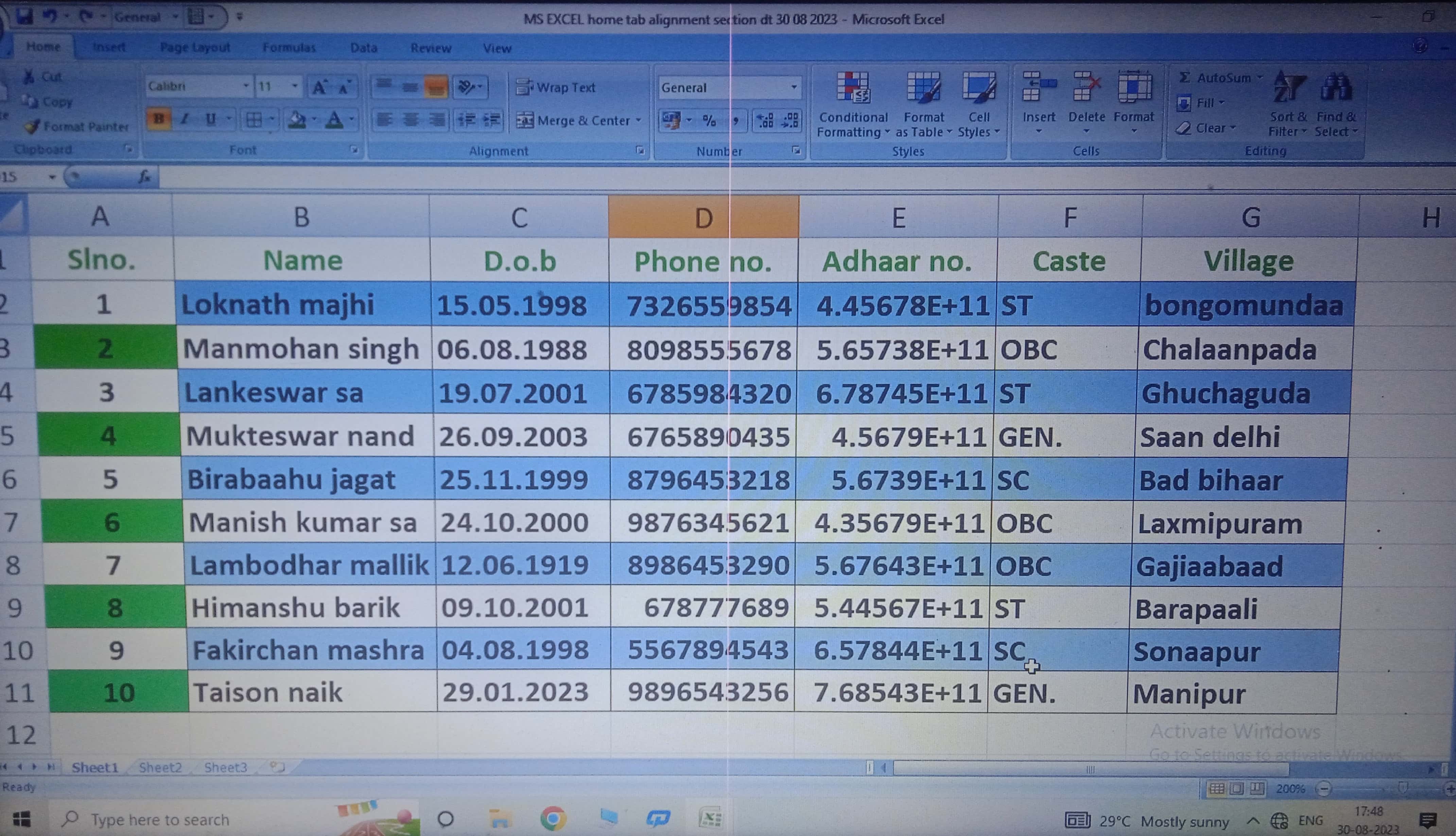Click the Windows taskbar search box
The image size is (1456, 836).
click(161, 819)
